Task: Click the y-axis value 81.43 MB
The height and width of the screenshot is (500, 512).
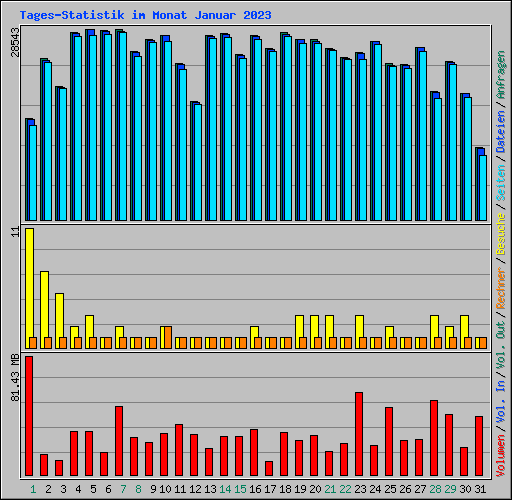Action: point(15,379)
